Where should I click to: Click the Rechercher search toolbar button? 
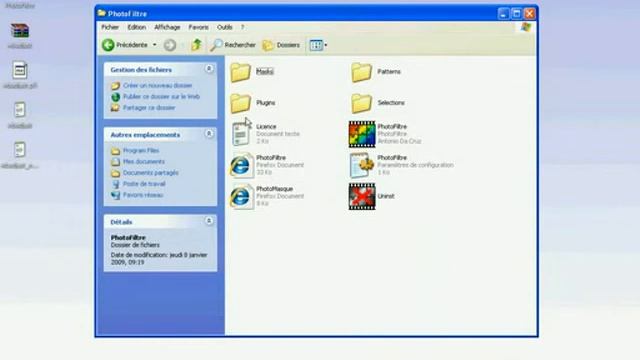point(233,45)
